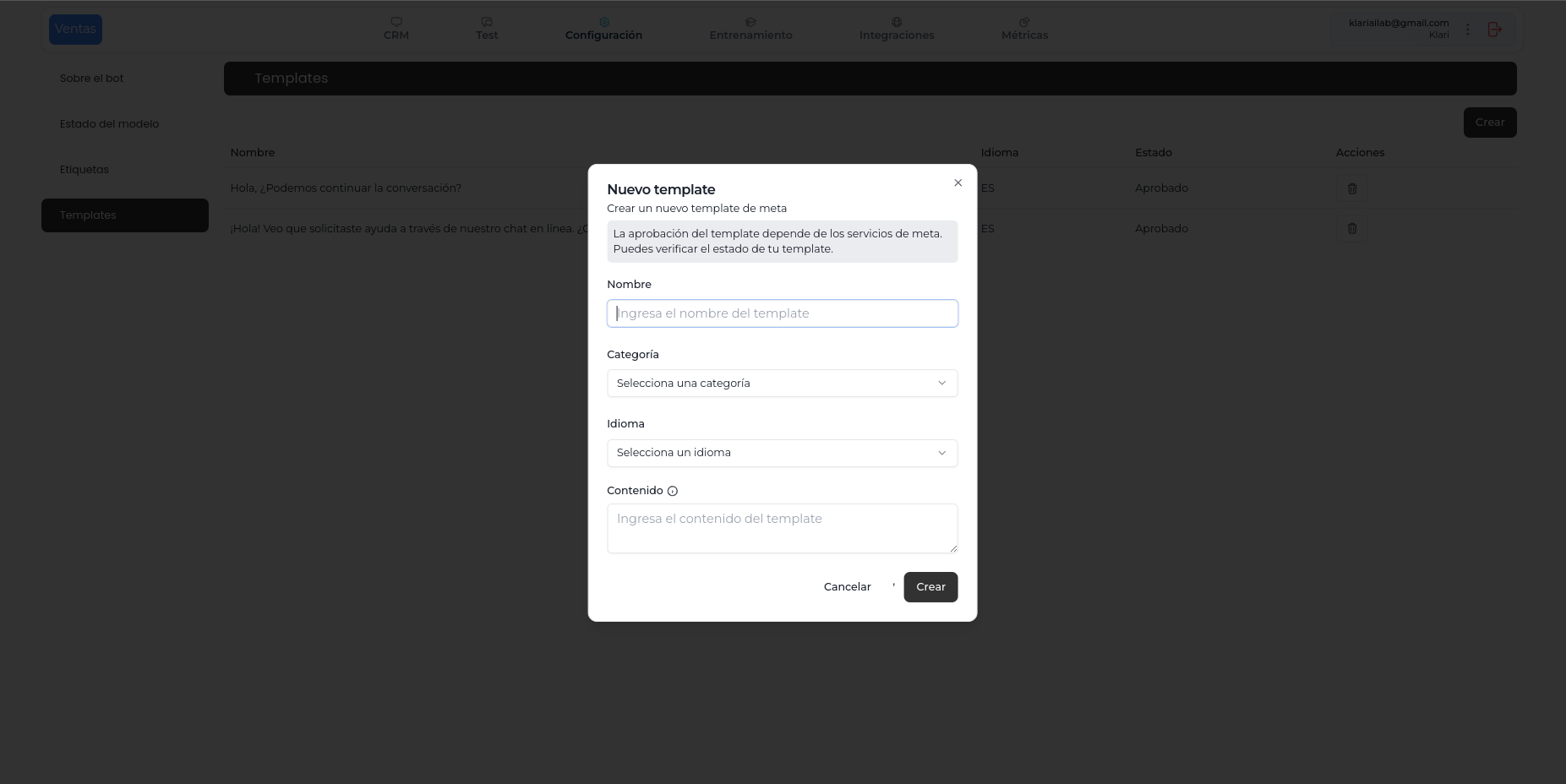Image resolution: width=1566 pixels, height=784 pixels.
Task: Expand the Categoría dropdown
Action: tap(782, 384)
